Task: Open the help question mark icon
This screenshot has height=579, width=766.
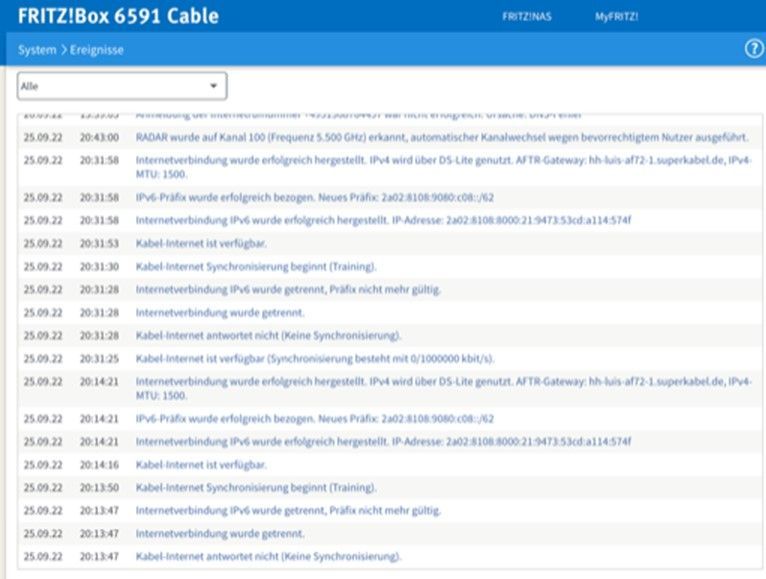Action: [754, 49]
